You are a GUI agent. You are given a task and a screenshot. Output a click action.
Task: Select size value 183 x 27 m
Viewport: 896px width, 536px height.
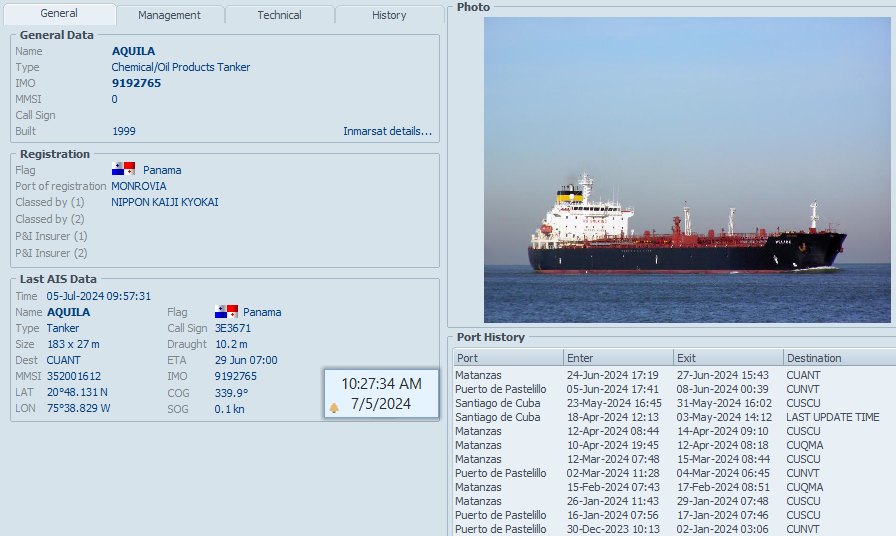pos(73,344)
